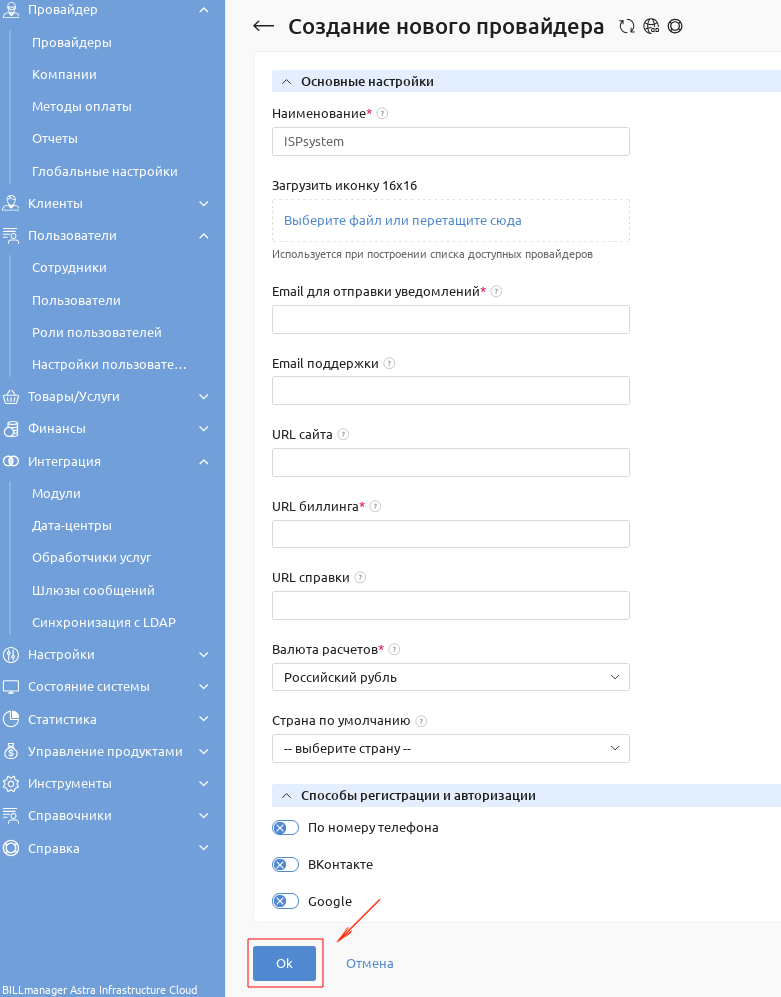Open the Методы оплаты menu item
Screen dimensions: 781x997
pyautogui.click(x=82, y=107)
